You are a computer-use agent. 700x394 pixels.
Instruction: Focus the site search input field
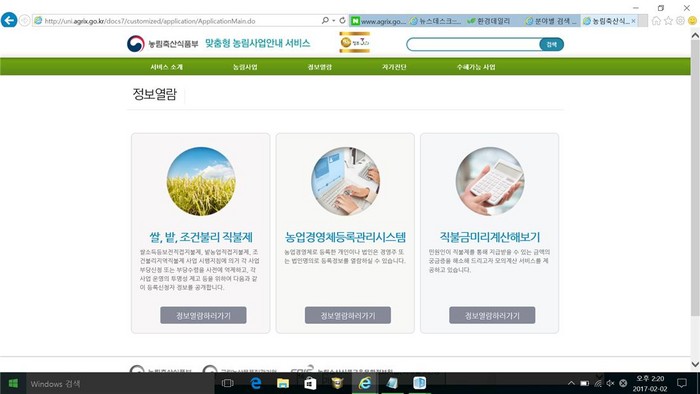click(x=473, y=44)
